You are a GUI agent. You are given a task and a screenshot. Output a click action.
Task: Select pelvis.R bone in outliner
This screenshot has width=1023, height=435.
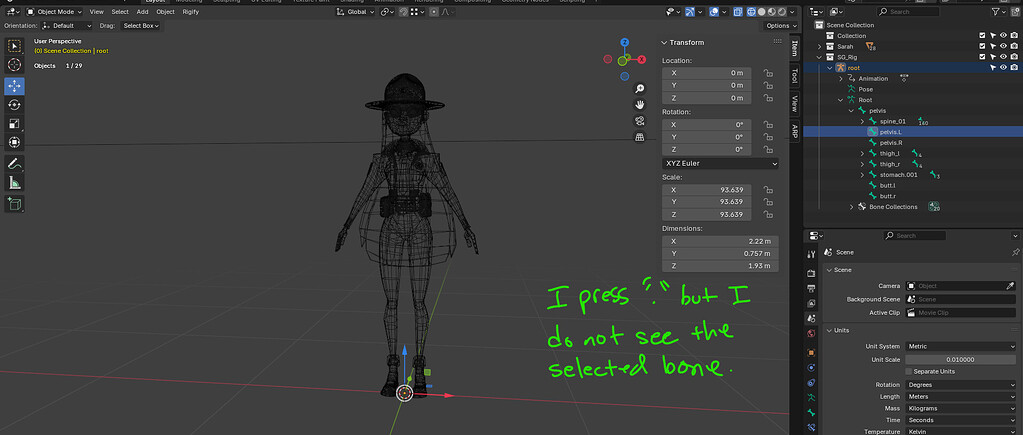891,142
